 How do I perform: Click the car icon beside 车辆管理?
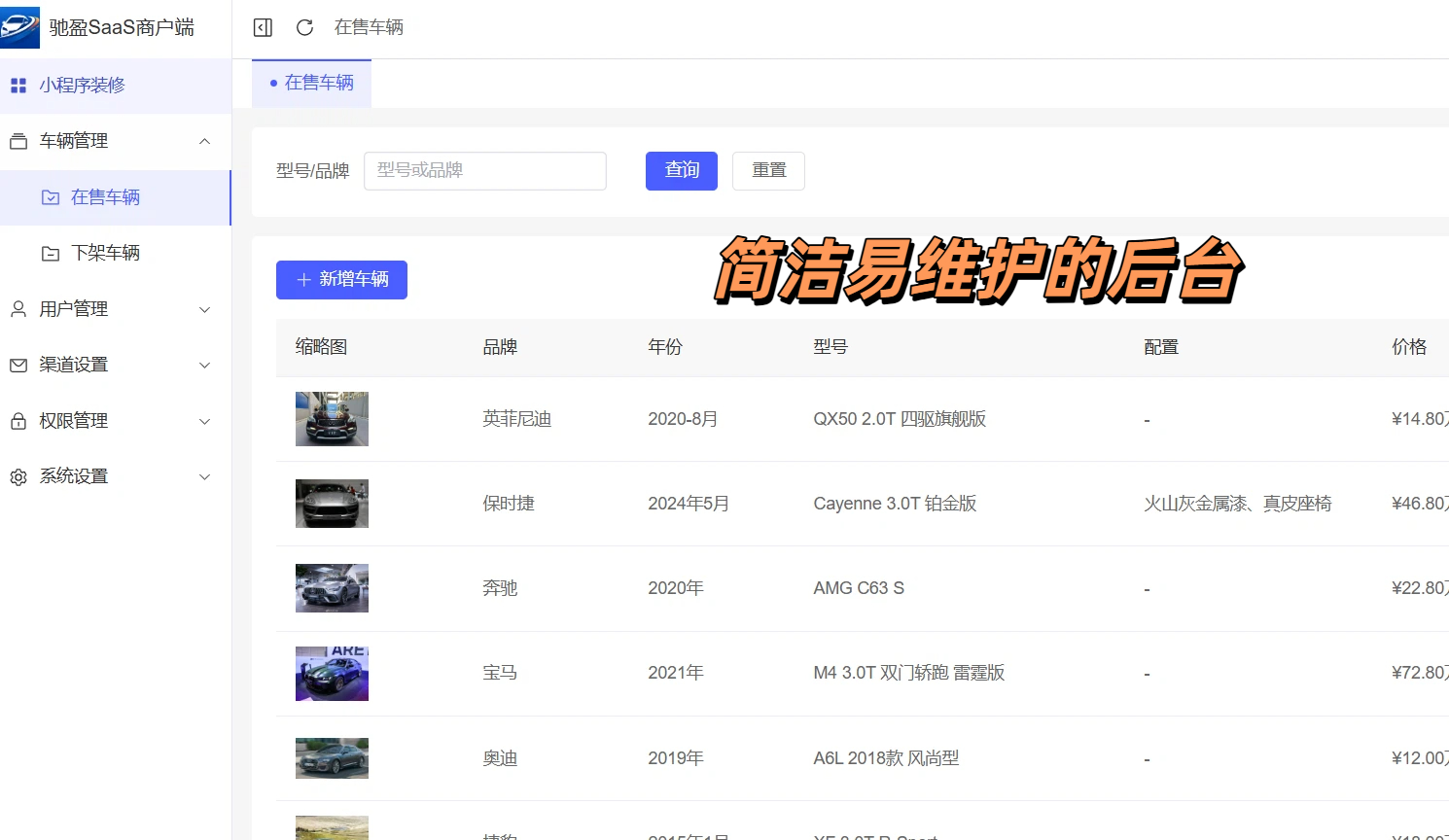point(18,140)
